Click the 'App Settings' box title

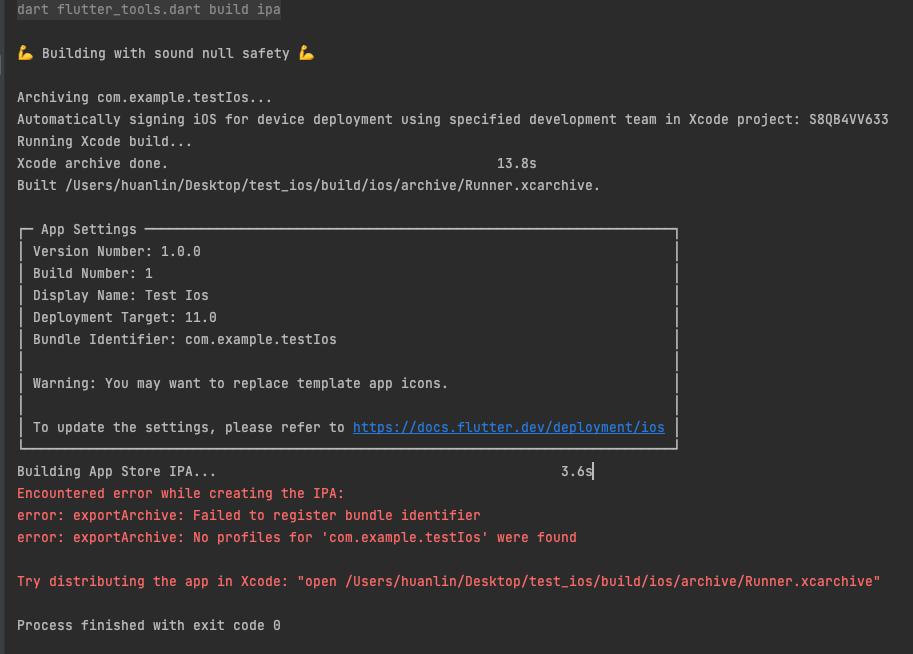(x=89, y=229)
